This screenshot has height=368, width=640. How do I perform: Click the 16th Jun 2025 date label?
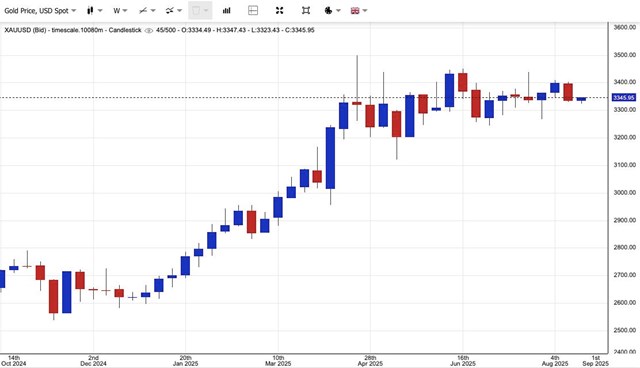462,361
